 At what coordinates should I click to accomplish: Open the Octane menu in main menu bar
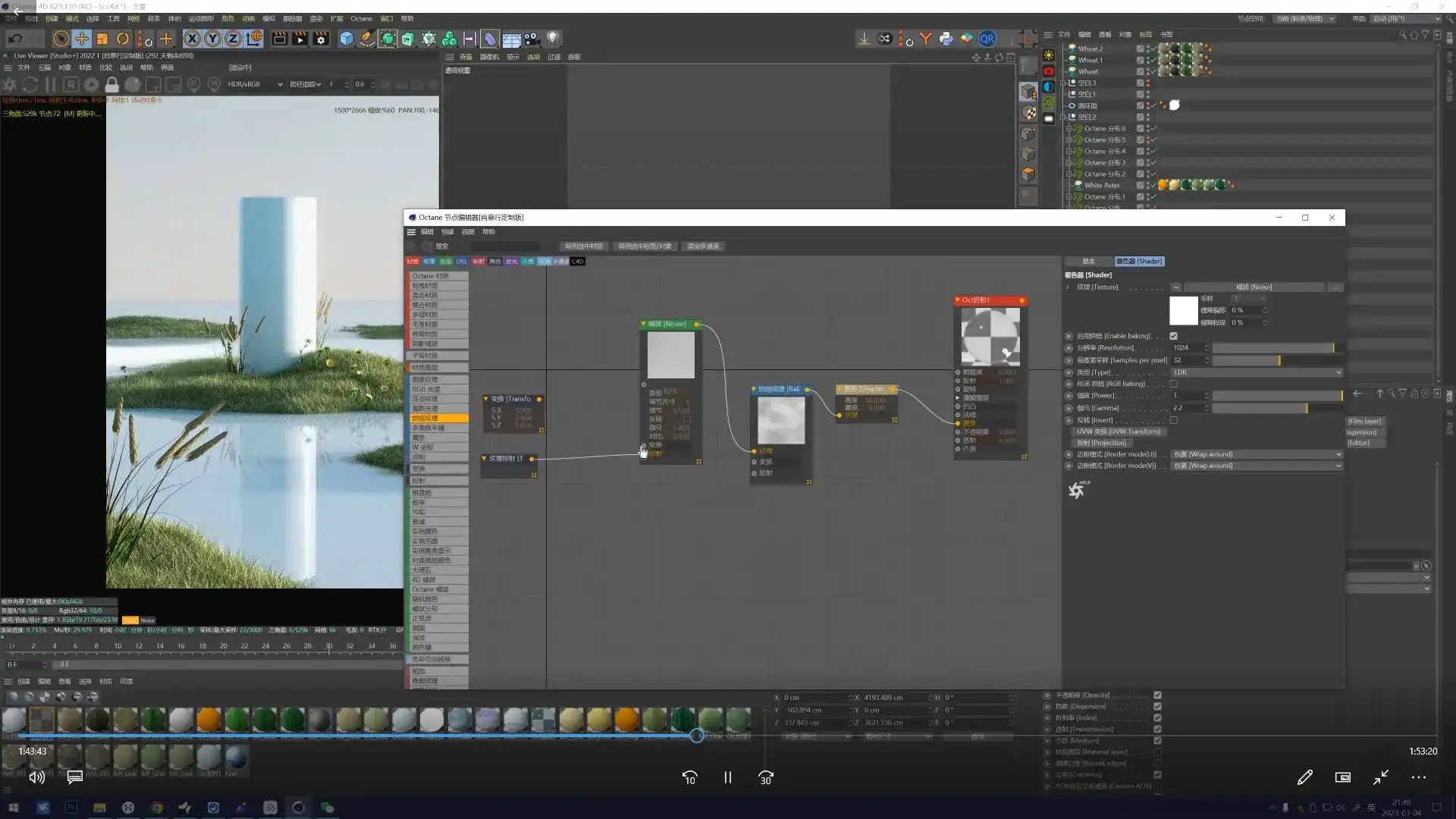coord(361,18)
